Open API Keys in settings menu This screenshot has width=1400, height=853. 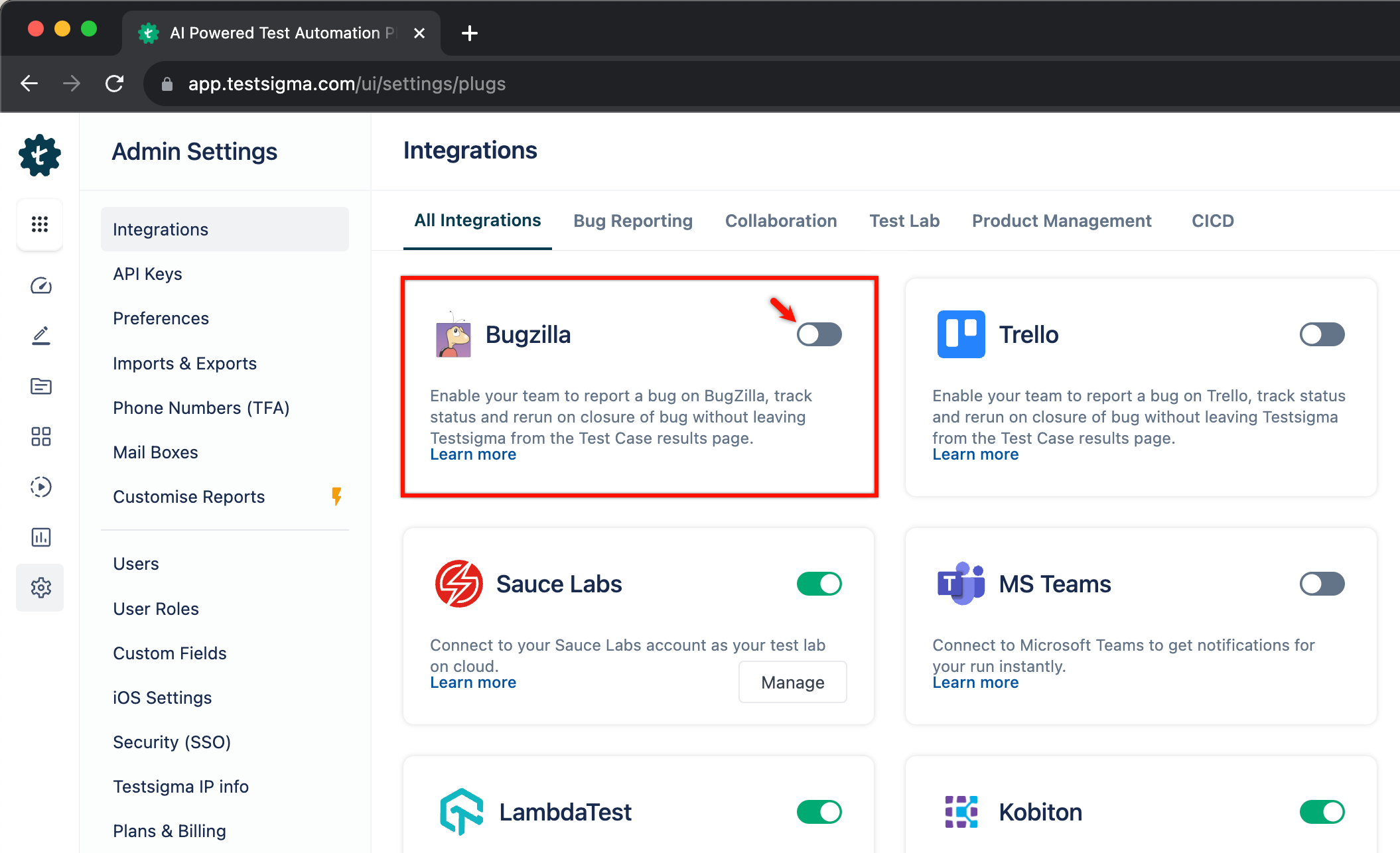coord(147,274)
